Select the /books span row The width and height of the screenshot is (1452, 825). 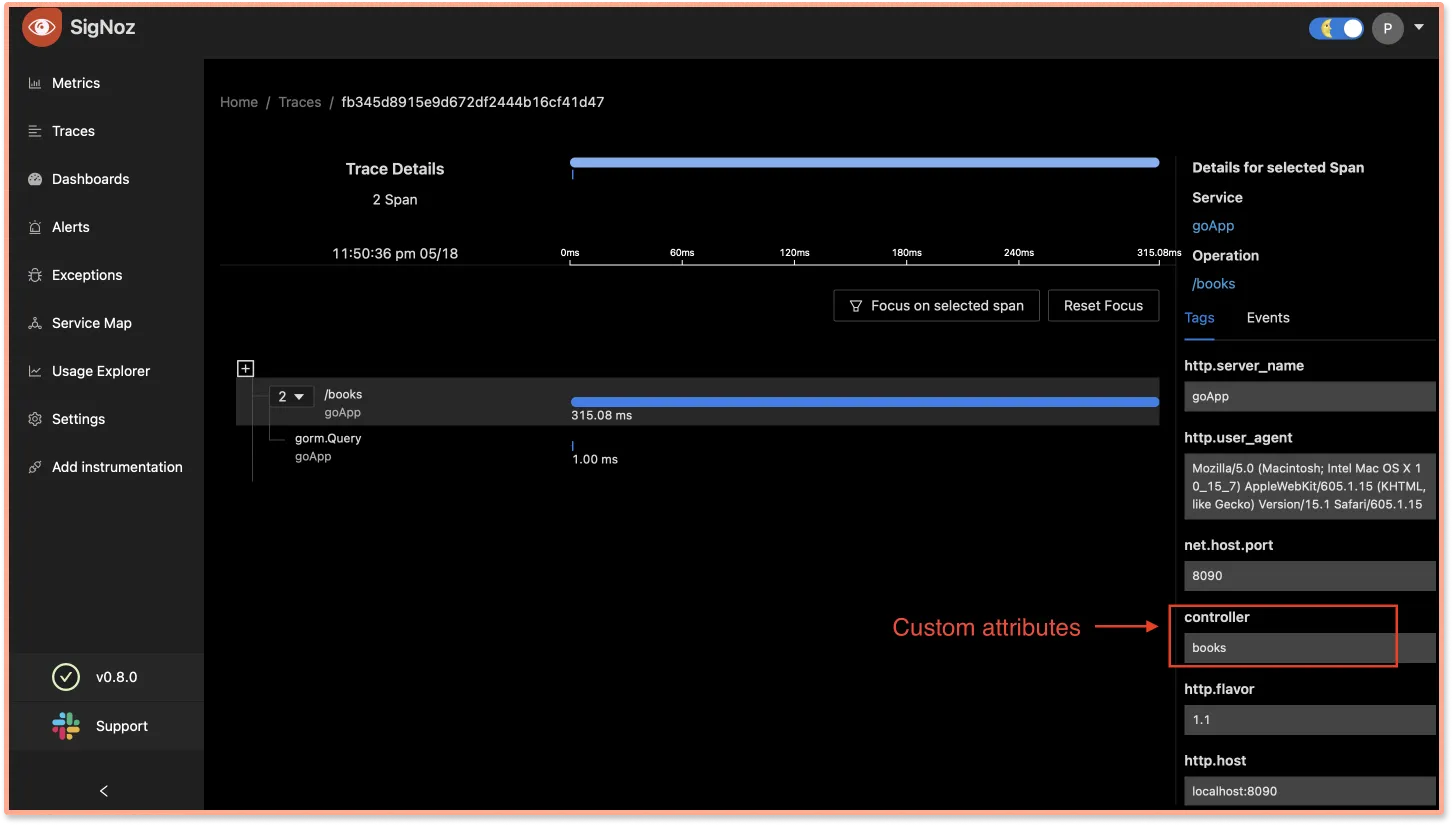[698, 403]
